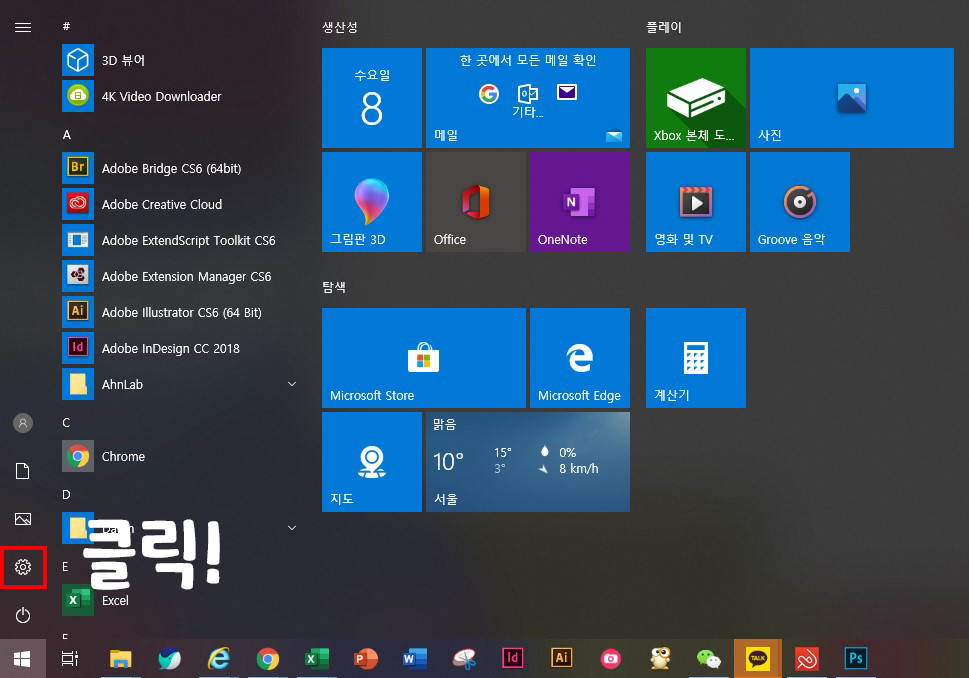Open Illustrator from taskbar
The height and width of the screenshot is (678, 969).
[562, 658]
